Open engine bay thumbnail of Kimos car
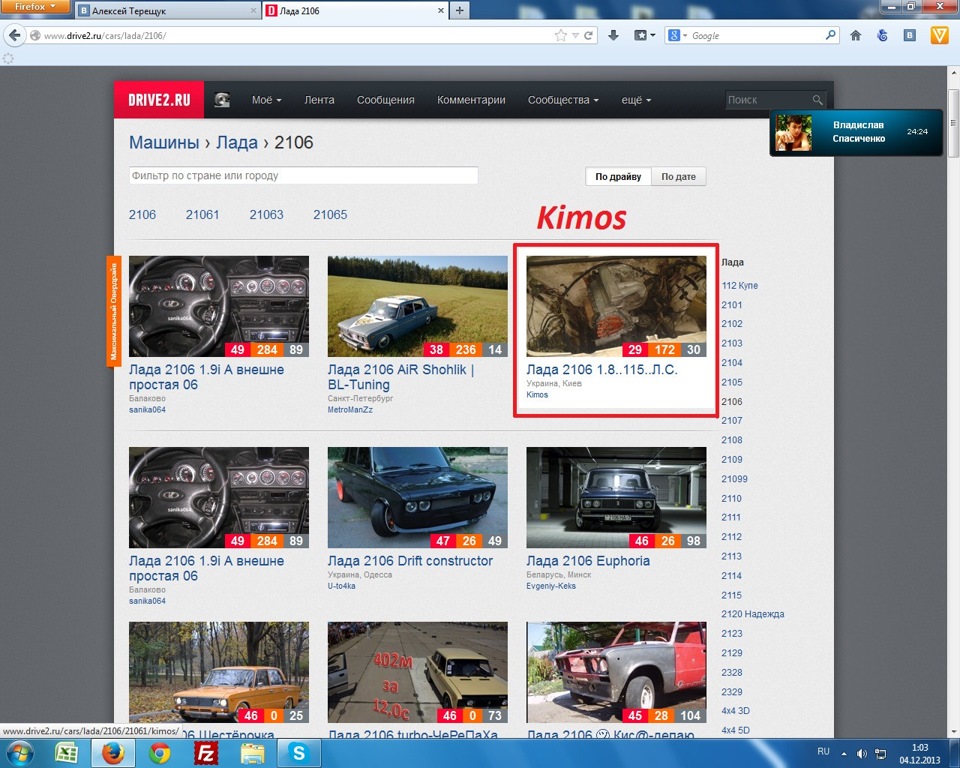The height and width of the screenshot is (768, 960). coord(616,306)
